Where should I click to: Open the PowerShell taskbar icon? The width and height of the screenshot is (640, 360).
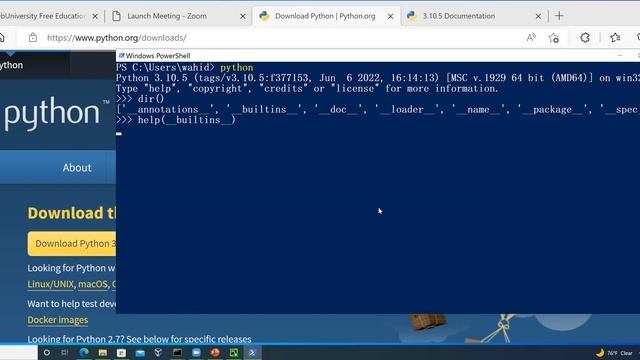pyautogui.click(x=252, y=353)
